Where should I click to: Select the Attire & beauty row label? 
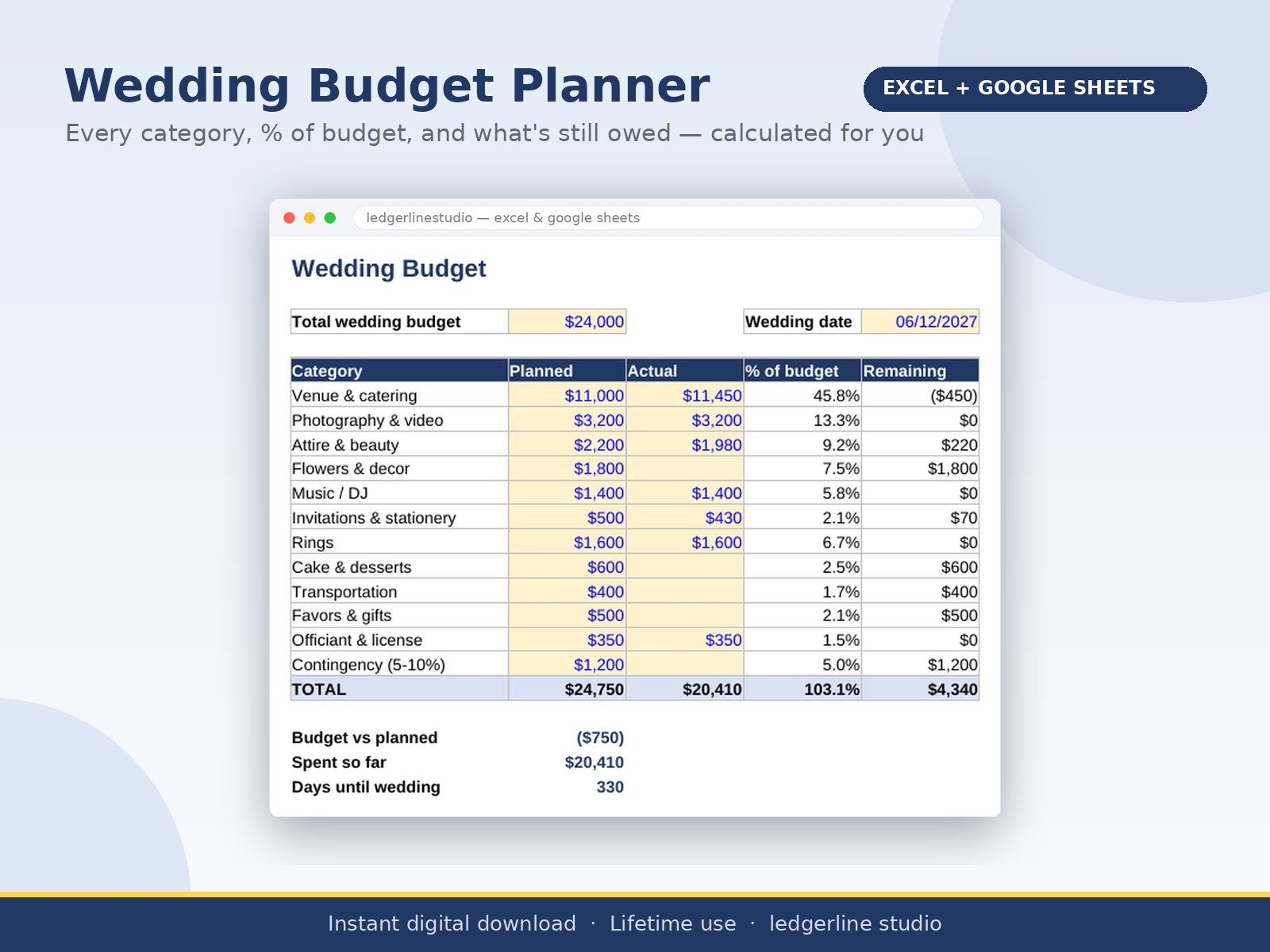coord(399,444)
